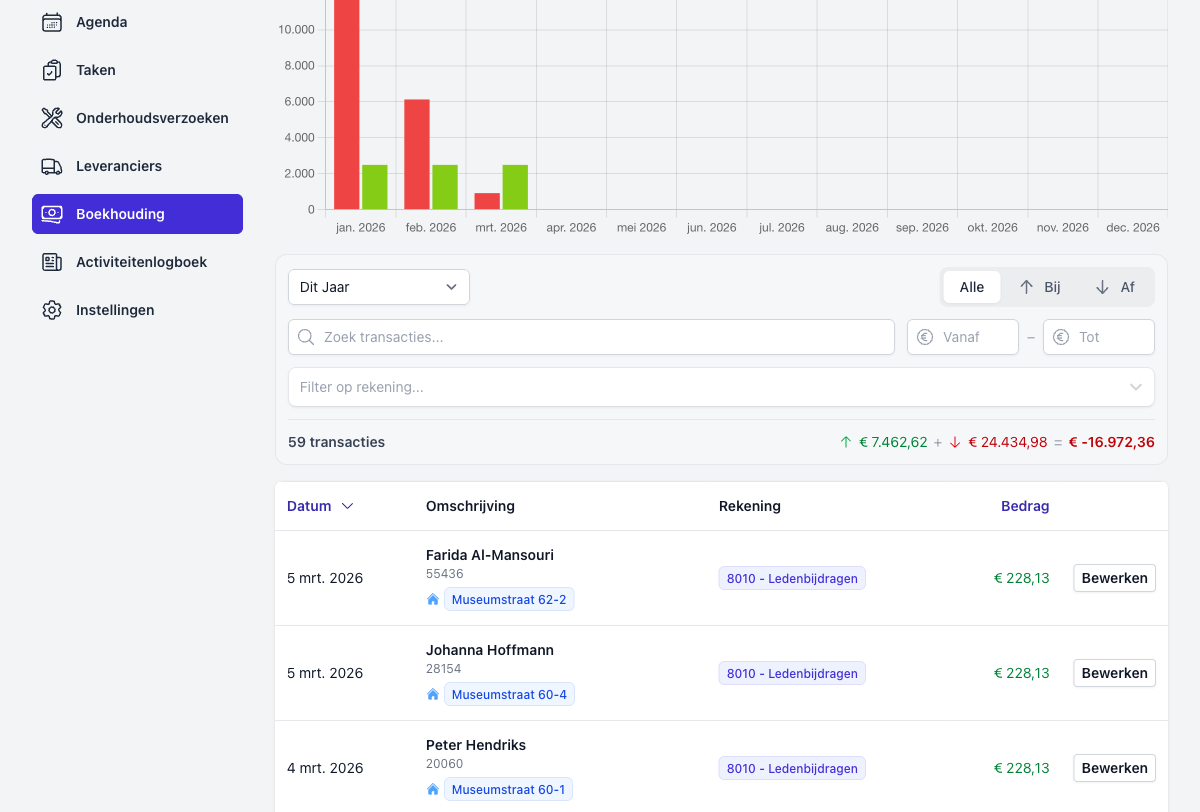Open the Boekhouding menu item
The width and height of the screenshot is (1200, 812).
pyautogui.click(x=137, y=214)
